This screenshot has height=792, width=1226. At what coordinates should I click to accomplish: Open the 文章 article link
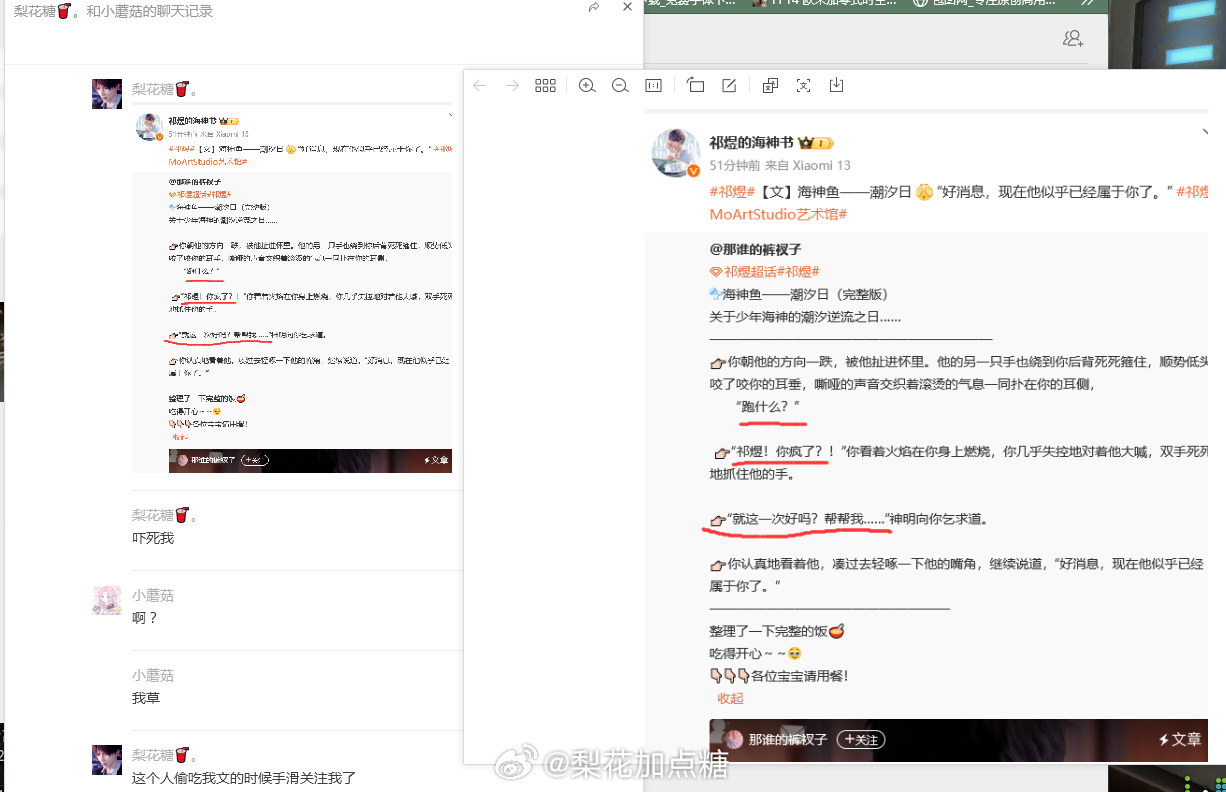[1184, 740]
